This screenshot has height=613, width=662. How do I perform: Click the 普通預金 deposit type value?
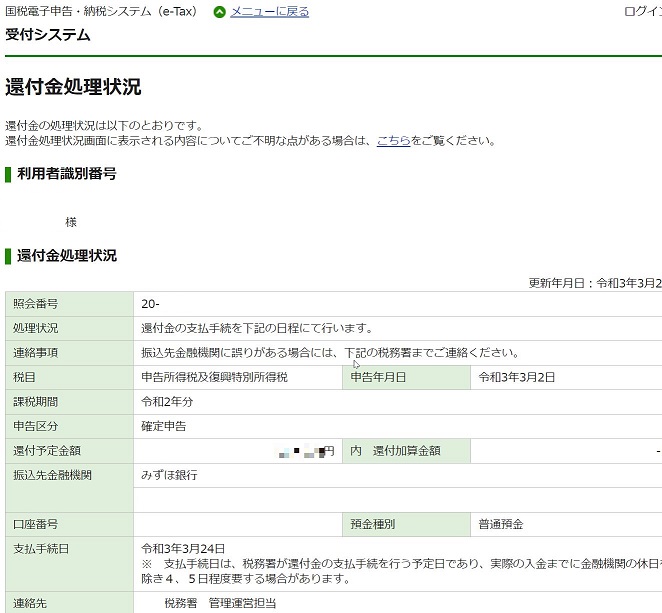coord(501,524)
